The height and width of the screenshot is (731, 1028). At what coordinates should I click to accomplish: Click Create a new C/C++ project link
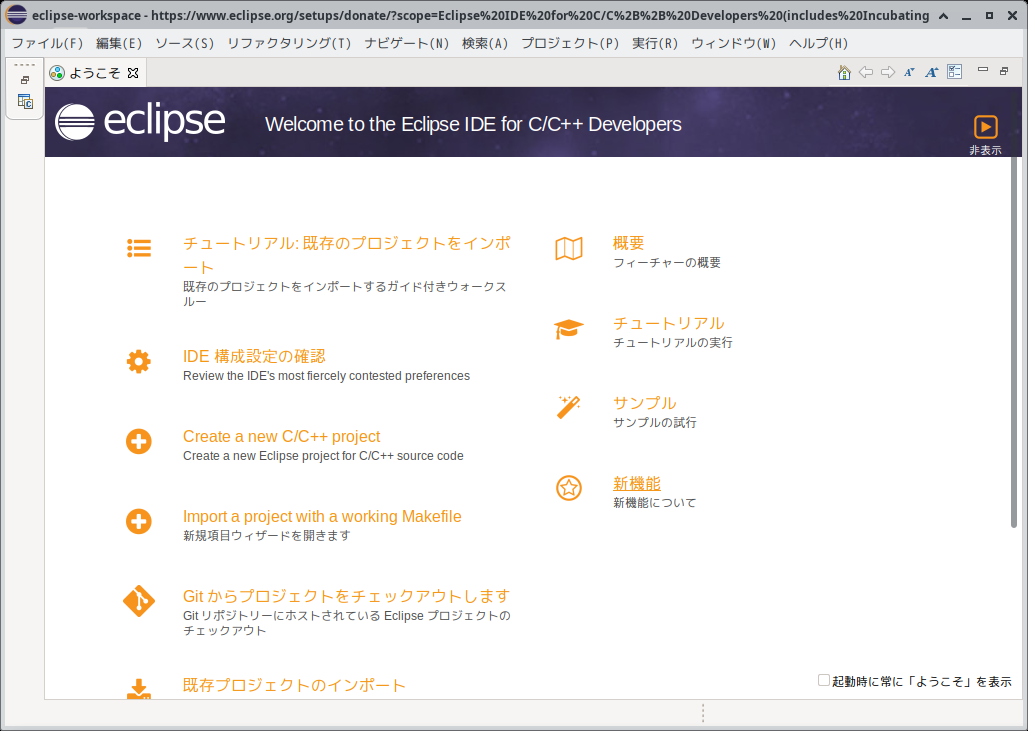tap(281, 436)
